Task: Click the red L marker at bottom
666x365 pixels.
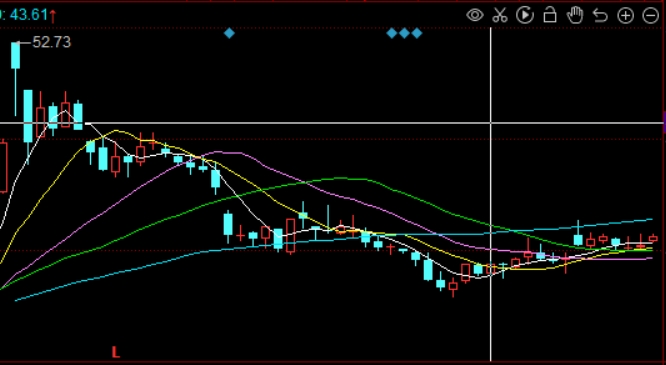Action: tap(116, 352)
